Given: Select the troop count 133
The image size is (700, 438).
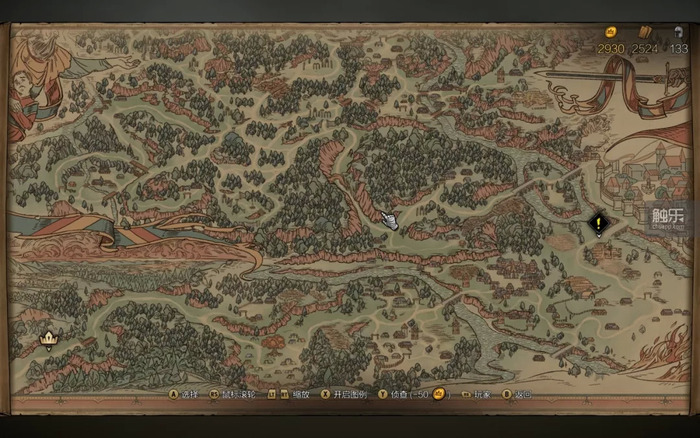Looking at the screenshot, I should tap(679, 48).
